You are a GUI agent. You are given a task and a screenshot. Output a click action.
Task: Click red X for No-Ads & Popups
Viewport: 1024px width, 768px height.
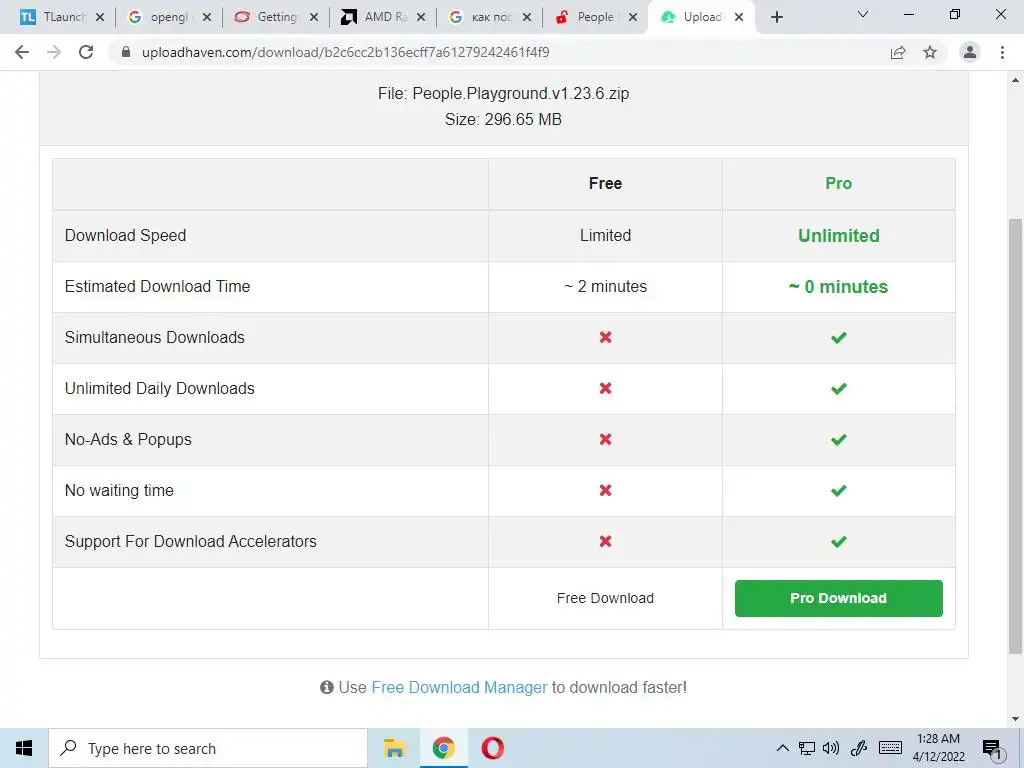605,439
